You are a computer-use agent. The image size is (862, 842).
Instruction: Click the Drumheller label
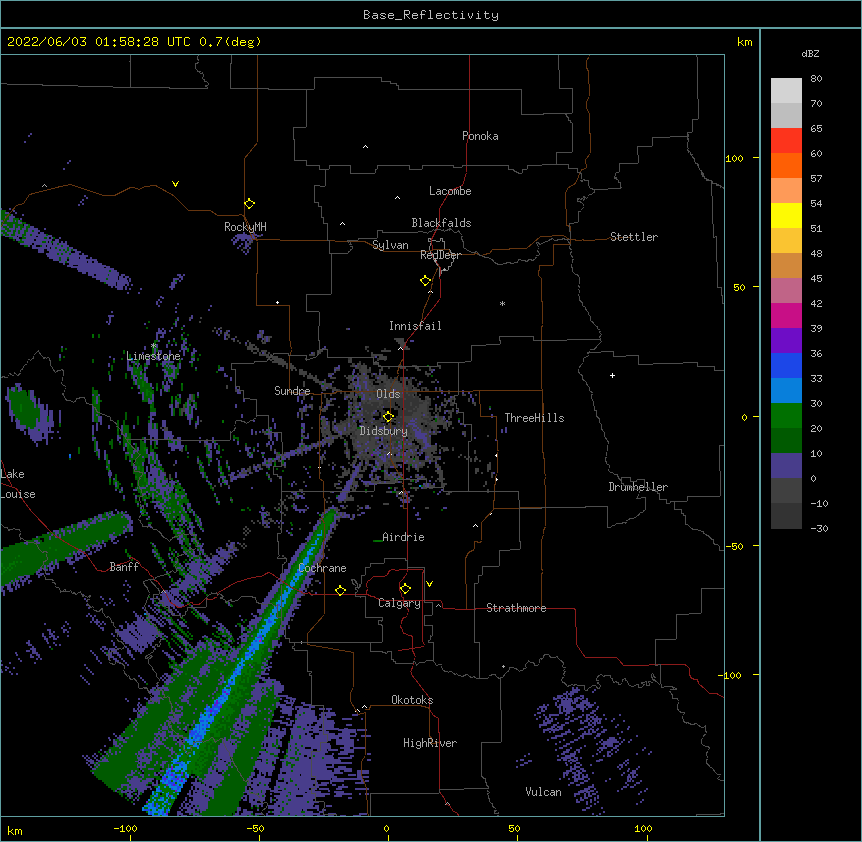point(638,487)
